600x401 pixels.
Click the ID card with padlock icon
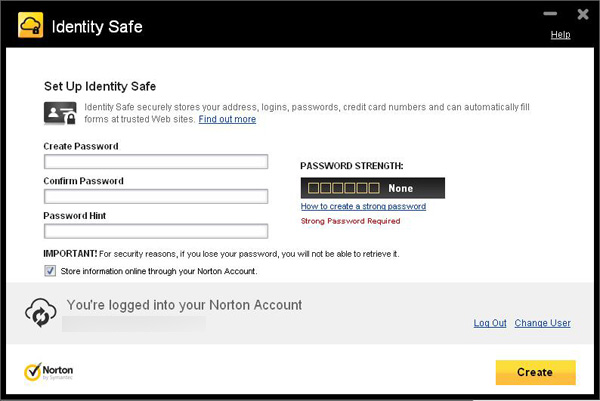pyautogui.click(x=59, y=113)
